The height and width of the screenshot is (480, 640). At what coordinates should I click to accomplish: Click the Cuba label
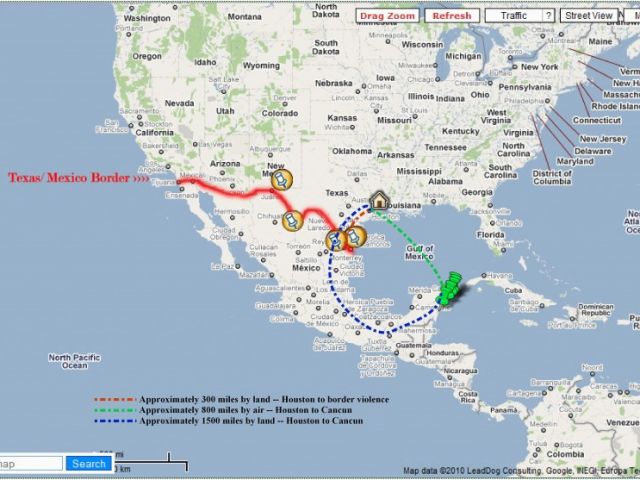(513, 291)
